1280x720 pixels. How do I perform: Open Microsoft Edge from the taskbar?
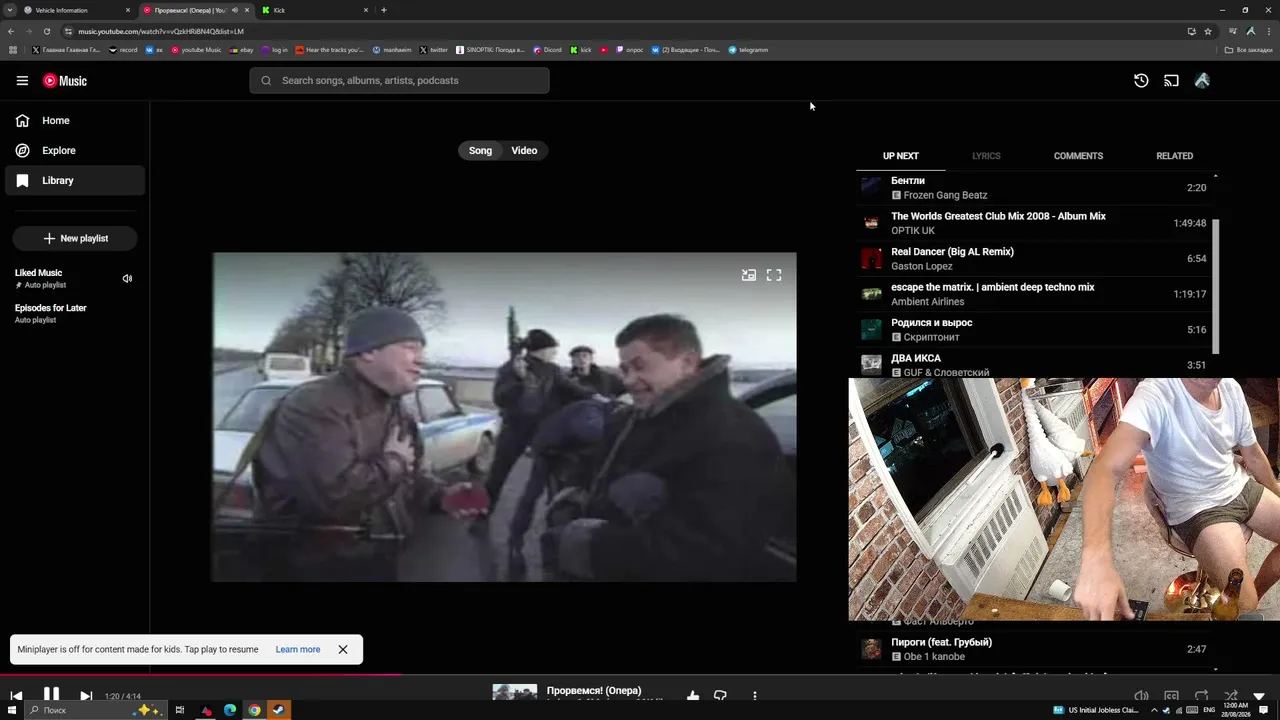(230, 710)
